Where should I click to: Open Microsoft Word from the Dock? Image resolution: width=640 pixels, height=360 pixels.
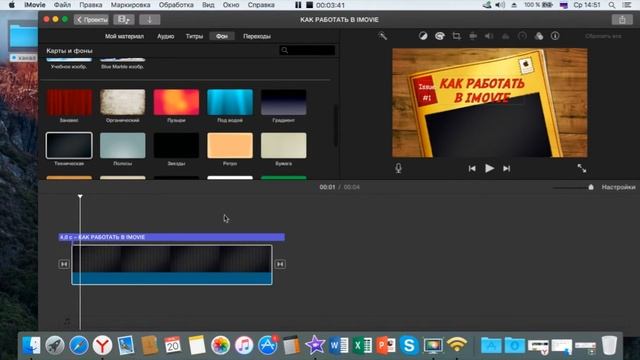pos(338,345)
